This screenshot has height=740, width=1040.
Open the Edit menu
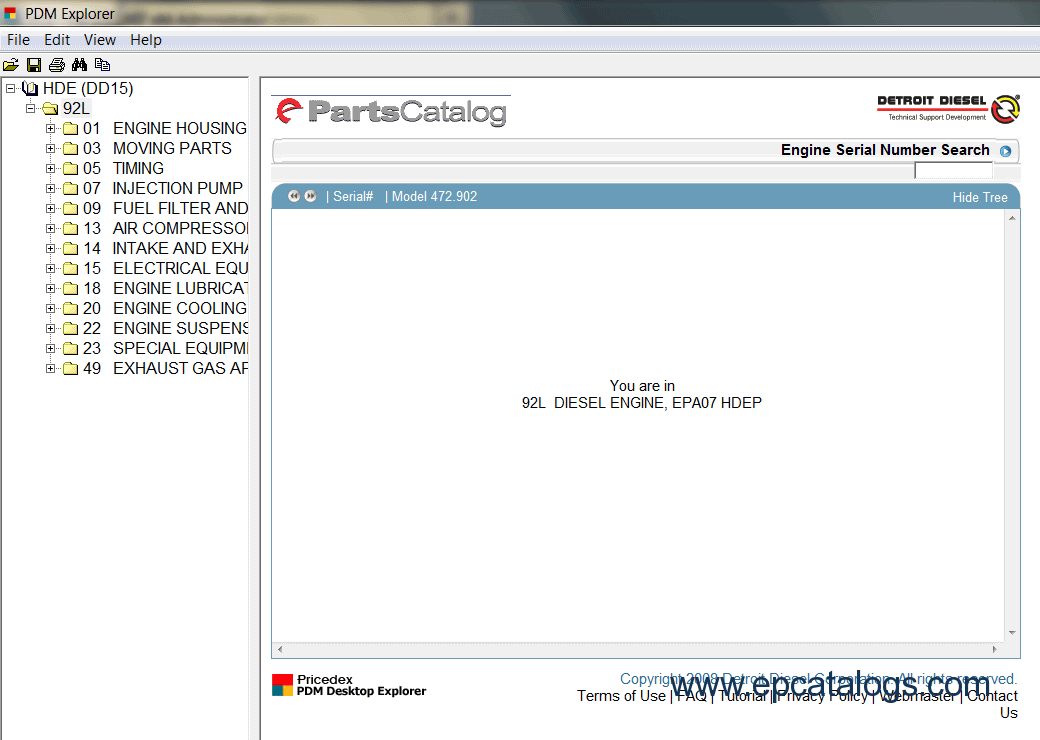pos(57,40)
